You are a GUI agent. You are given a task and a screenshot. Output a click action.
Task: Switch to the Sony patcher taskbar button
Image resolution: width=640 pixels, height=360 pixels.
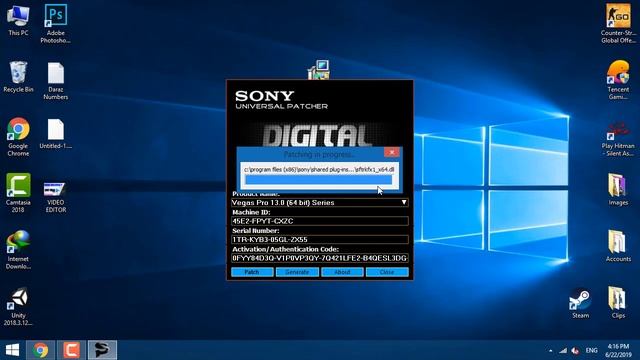click(x=102, y=350)
